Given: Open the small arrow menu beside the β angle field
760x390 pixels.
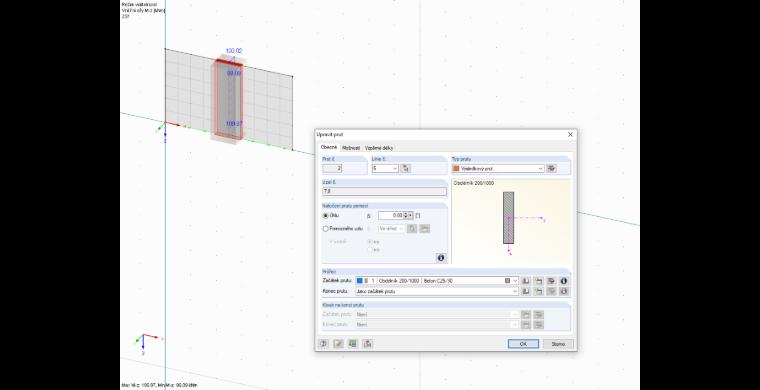Looking at the screenshot, I should (x=411, y=215).
